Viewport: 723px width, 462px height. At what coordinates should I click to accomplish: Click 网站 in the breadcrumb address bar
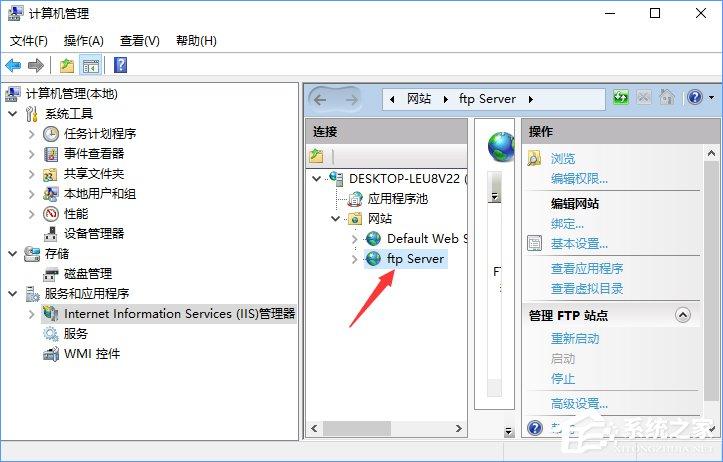pyautogui.click(x=419, y=99)
